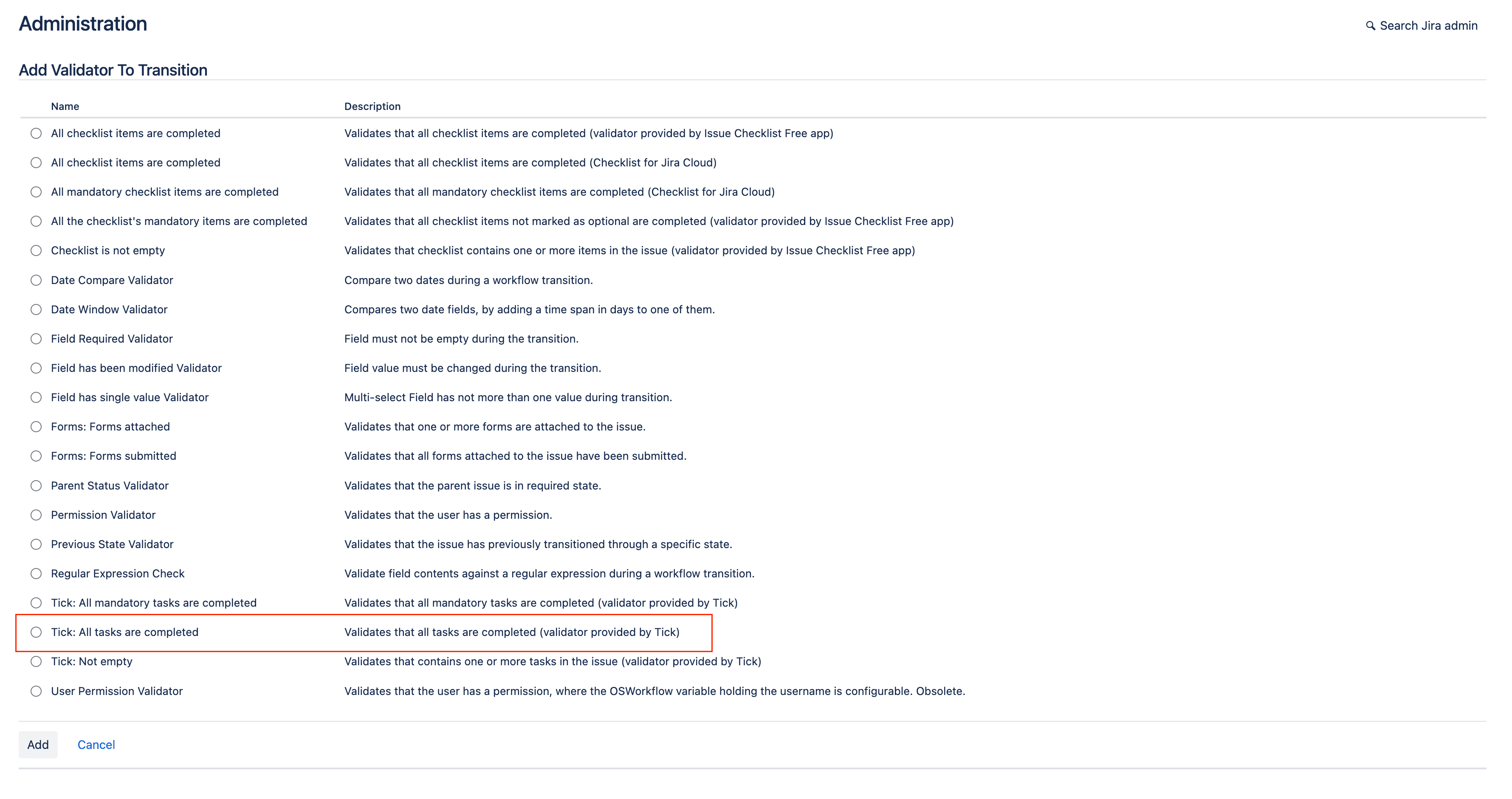This screenshot has width=1512, height=799.
Task: Select first 'All checklist items are completed' radio (Issue Checklist Free)
Action: point(37,133)
